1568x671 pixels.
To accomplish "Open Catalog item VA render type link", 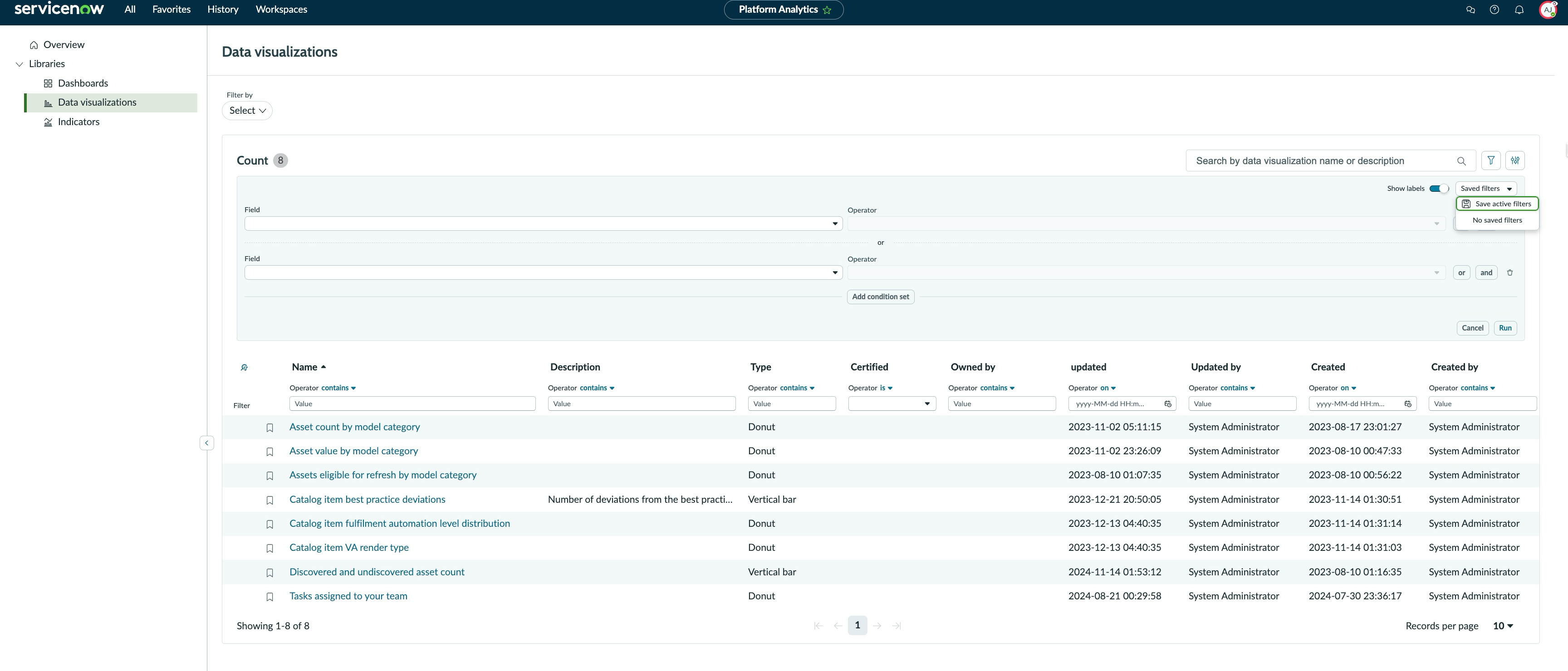I will (x=349, y=548).
